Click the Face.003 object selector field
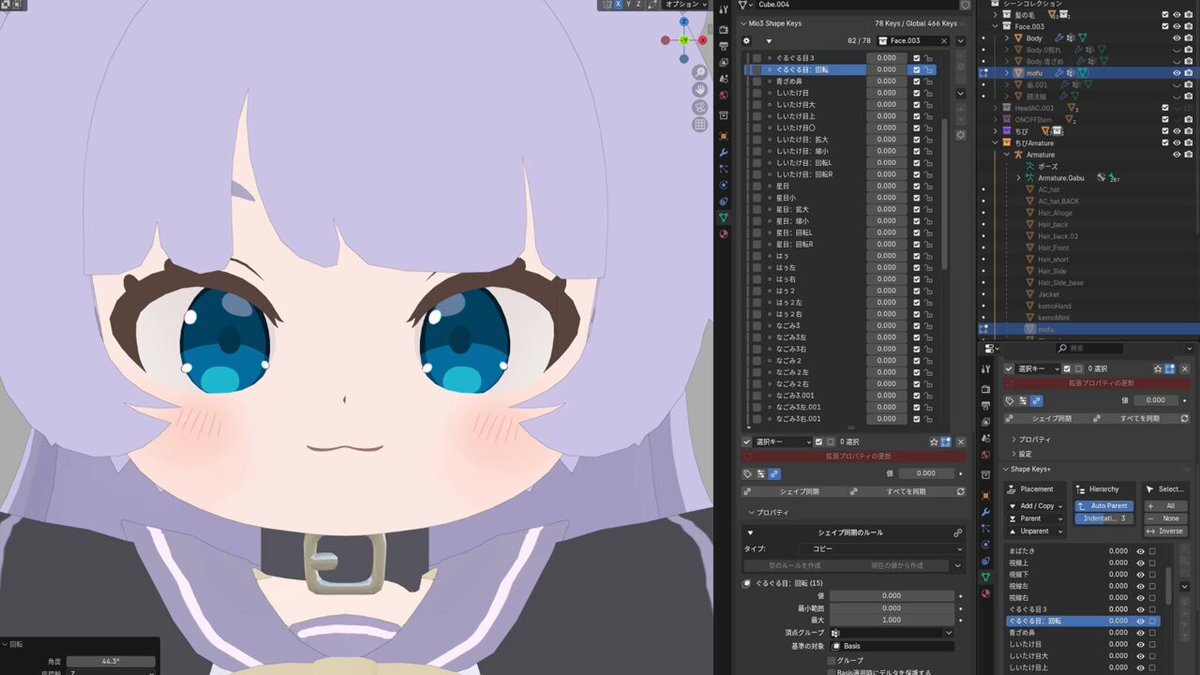Viewport: 1200px width, 675px height. click(913, 41)
